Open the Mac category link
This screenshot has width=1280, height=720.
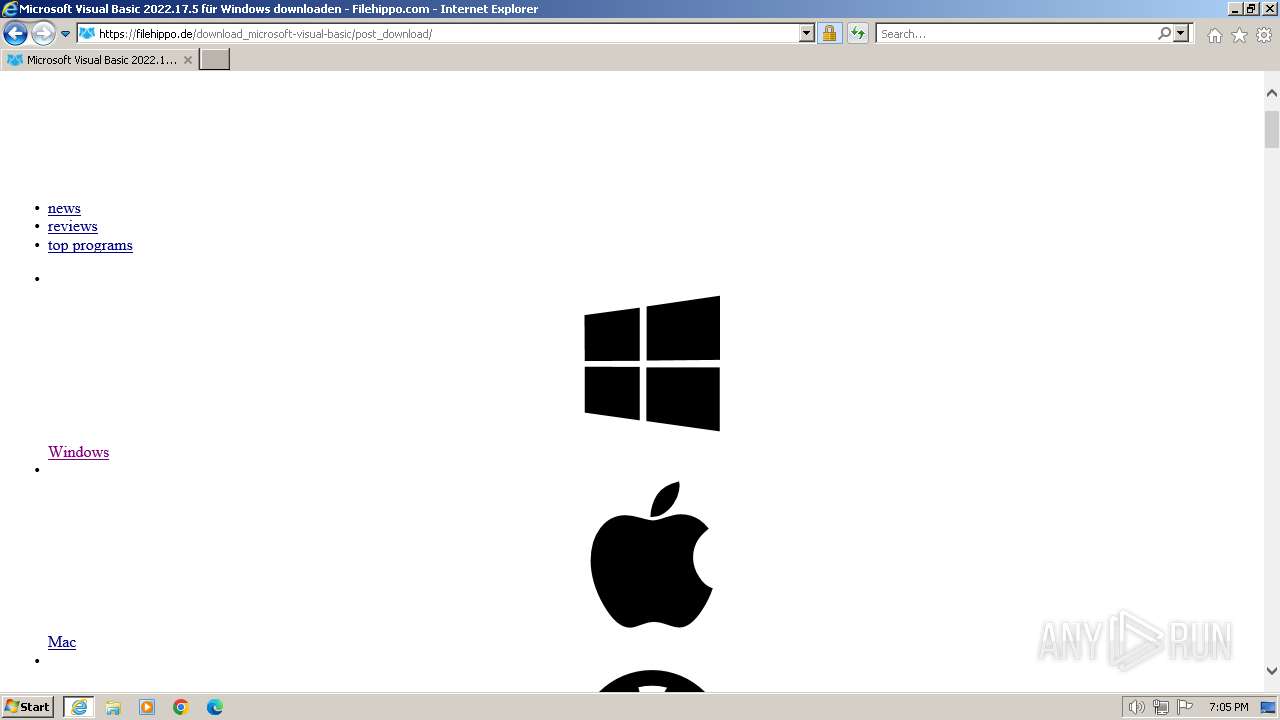(62, 642)
